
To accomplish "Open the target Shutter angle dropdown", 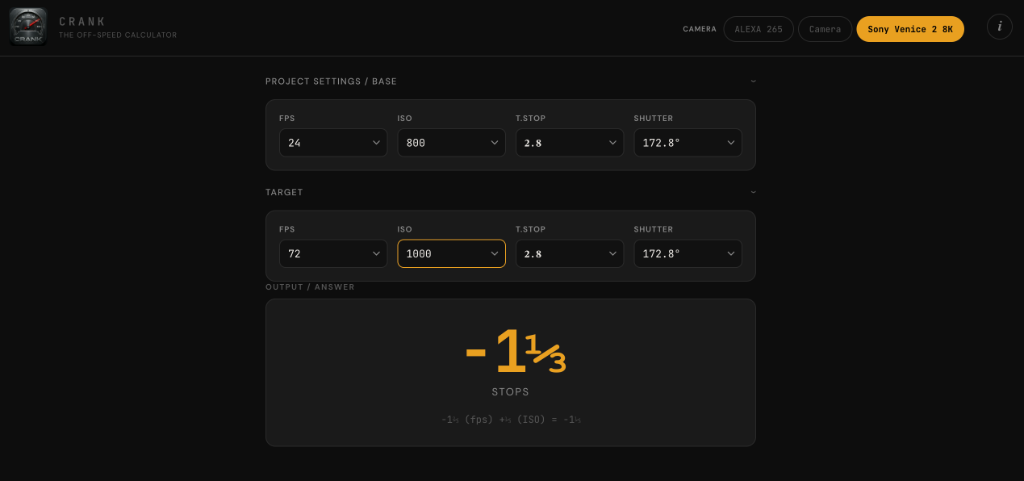I will (687, 254).
